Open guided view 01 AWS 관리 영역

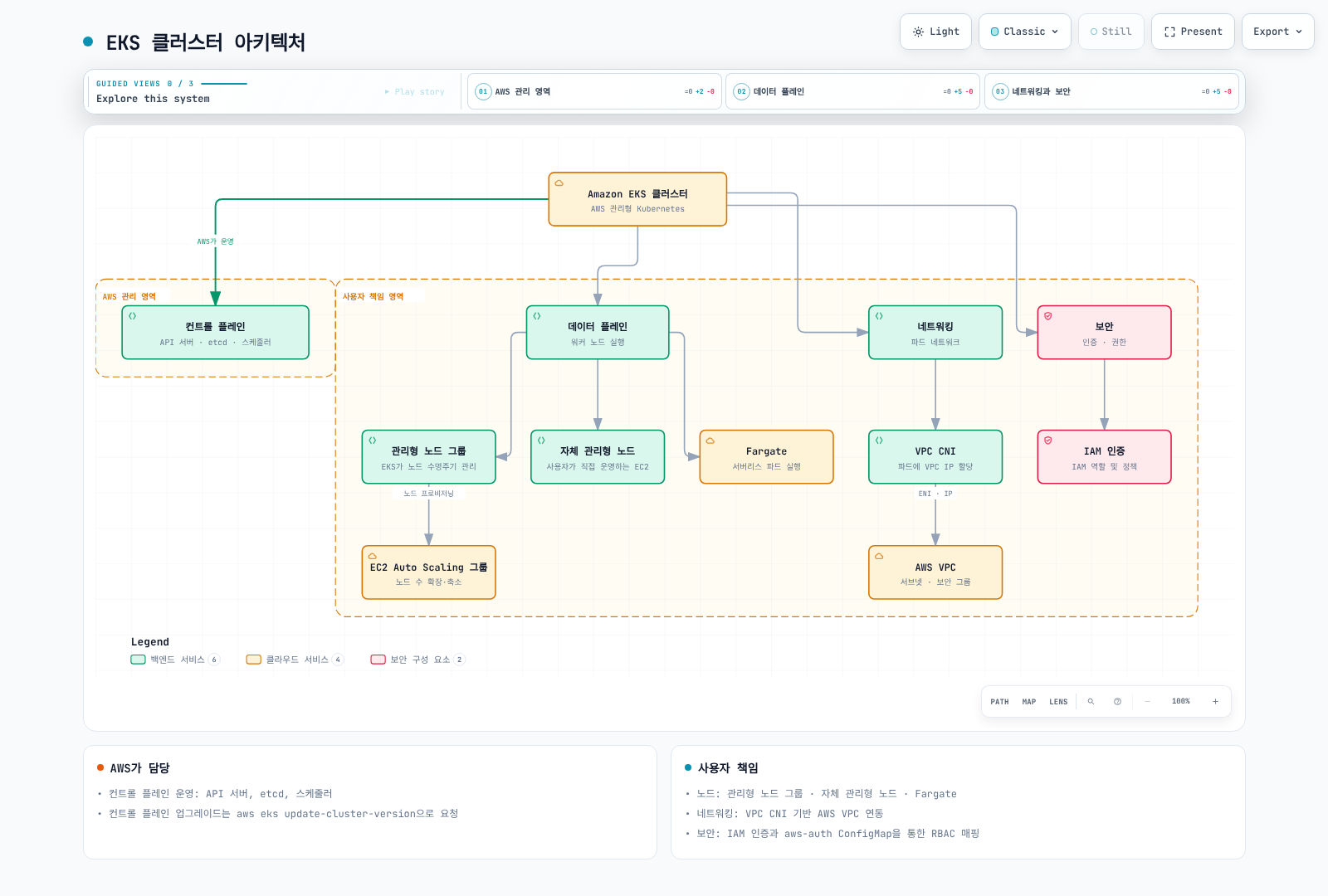(594, 91)
